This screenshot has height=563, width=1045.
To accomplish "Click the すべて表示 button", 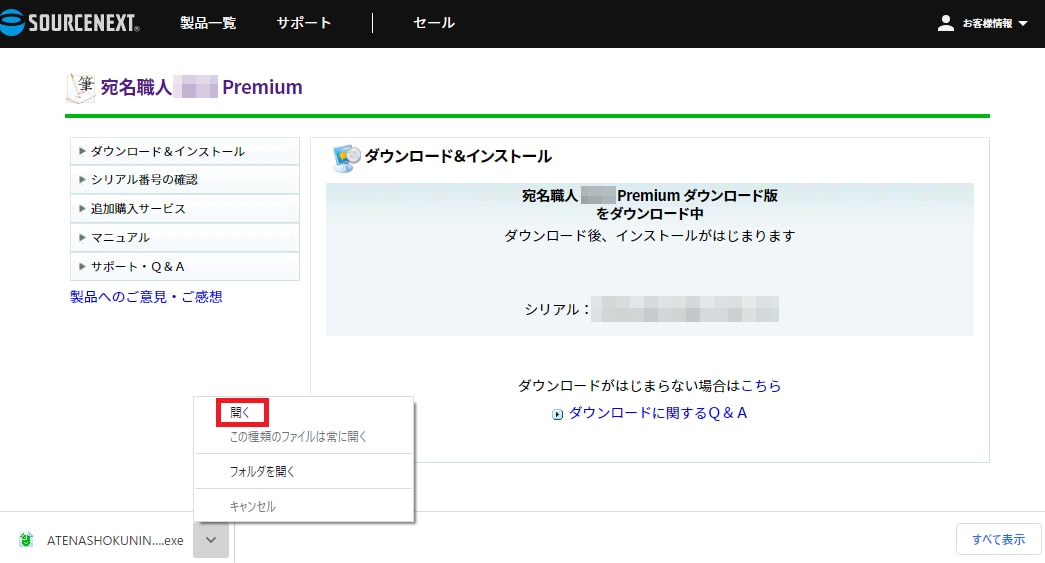I will [998, 539].
